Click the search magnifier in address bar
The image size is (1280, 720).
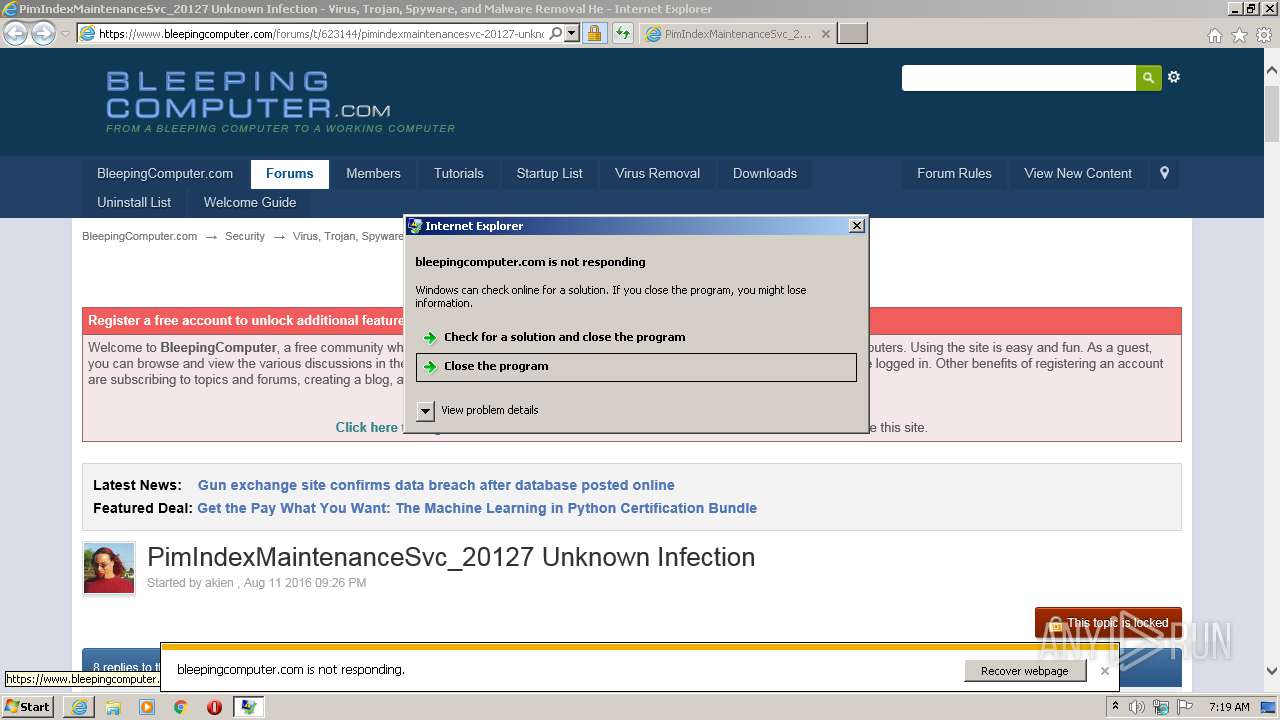[x=556, y=33]
